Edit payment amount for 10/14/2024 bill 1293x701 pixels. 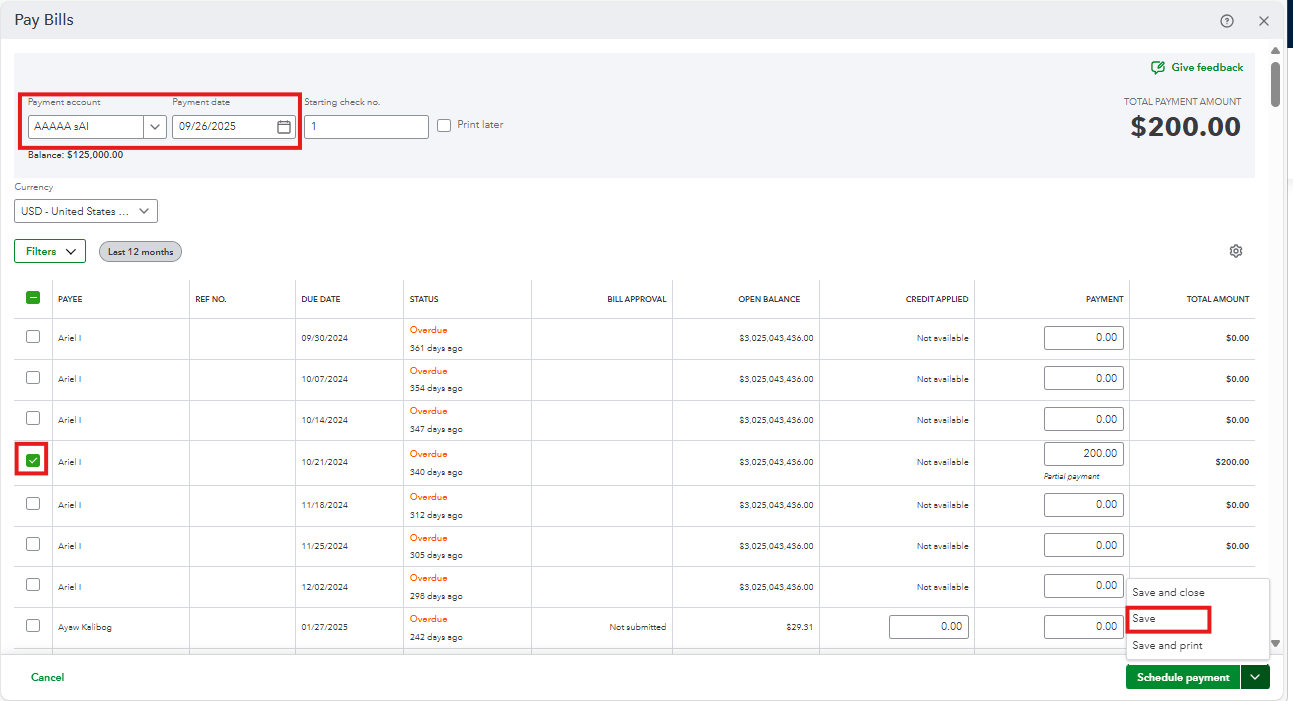(x=1084, y=419)
